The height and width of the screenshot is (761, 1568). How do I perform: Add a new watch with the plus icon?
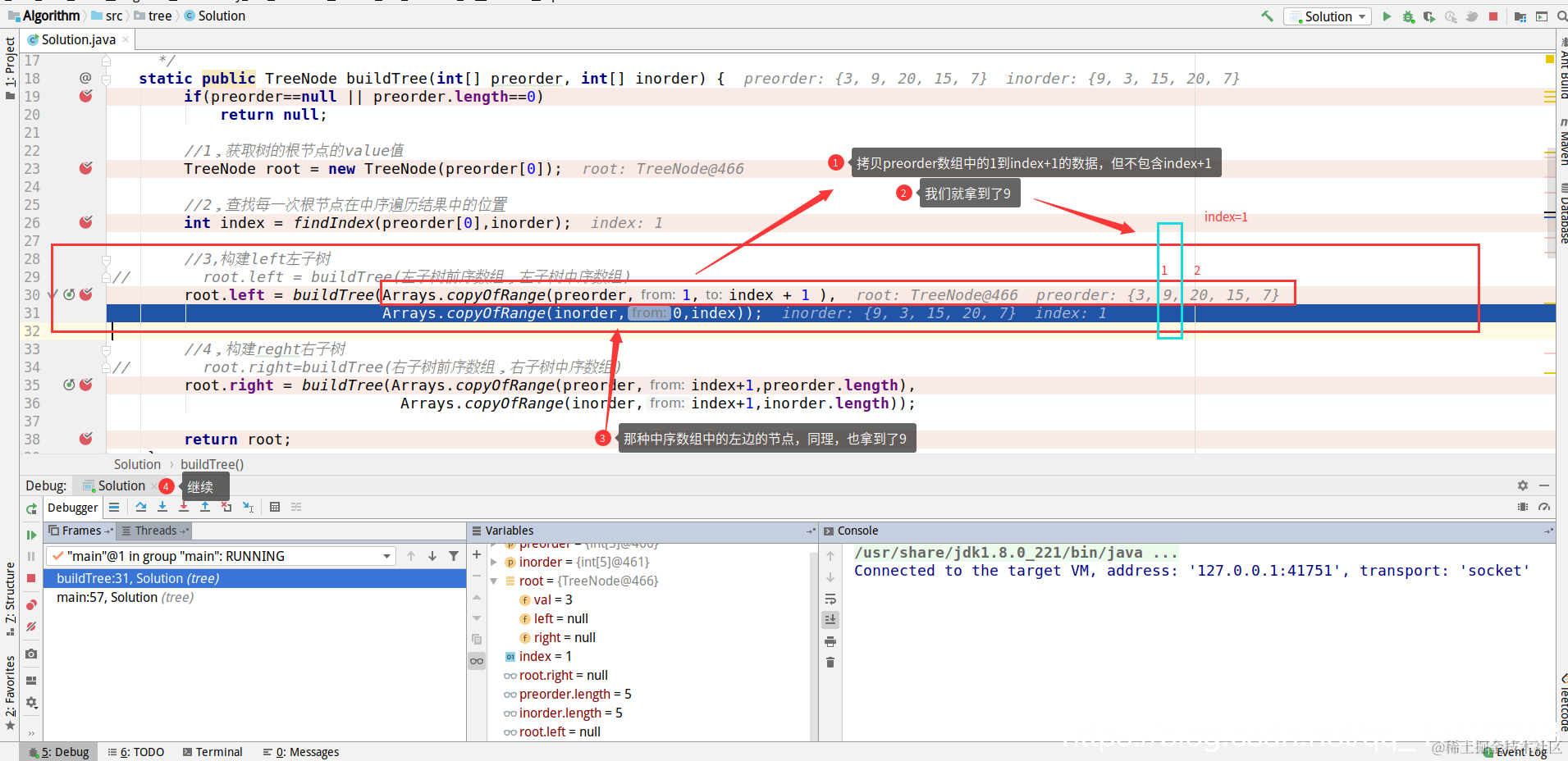477,554
